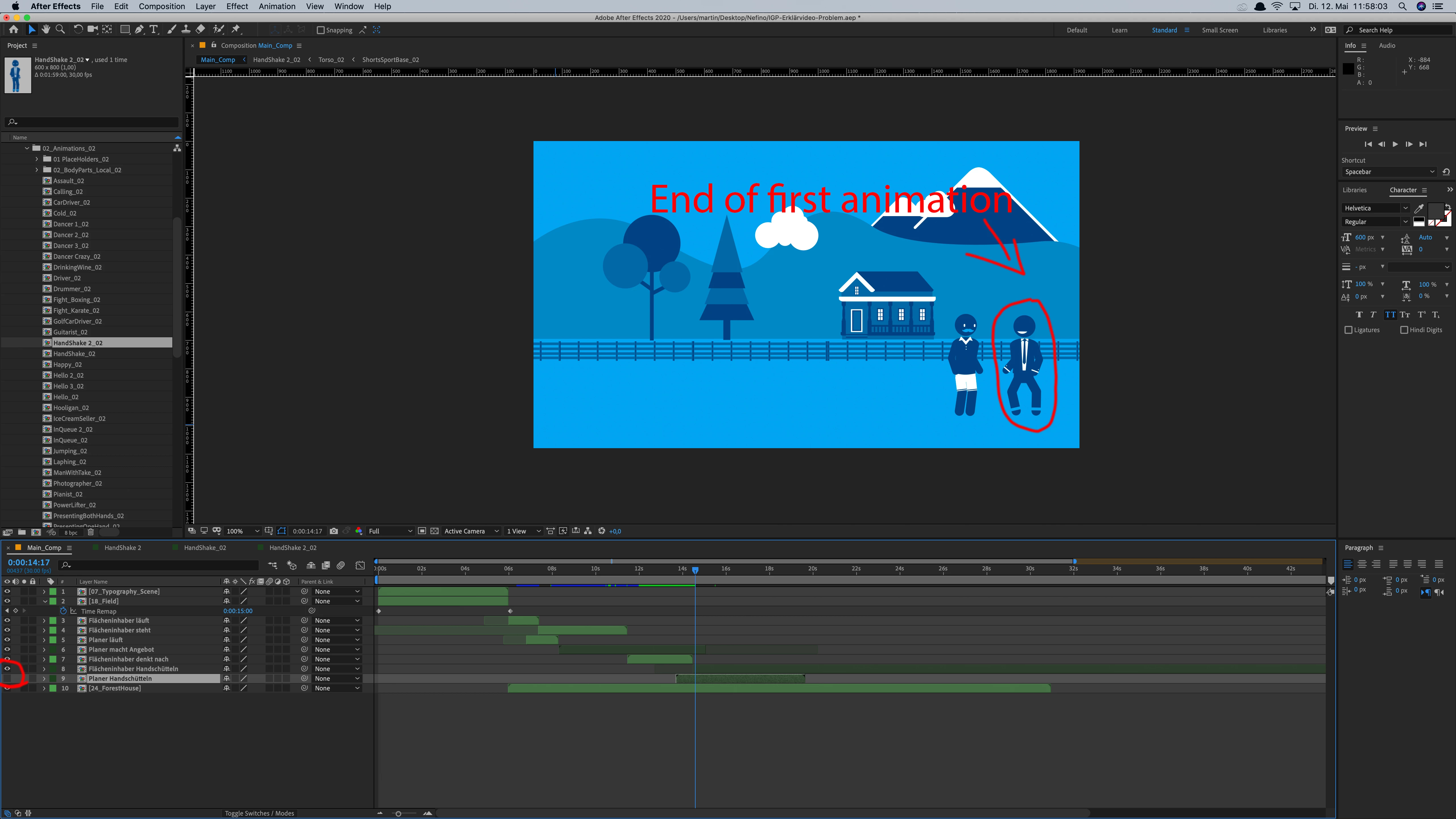1456x819 pixels.
Task: Select the Clone Stamp tool
Action: pos(185,29)
